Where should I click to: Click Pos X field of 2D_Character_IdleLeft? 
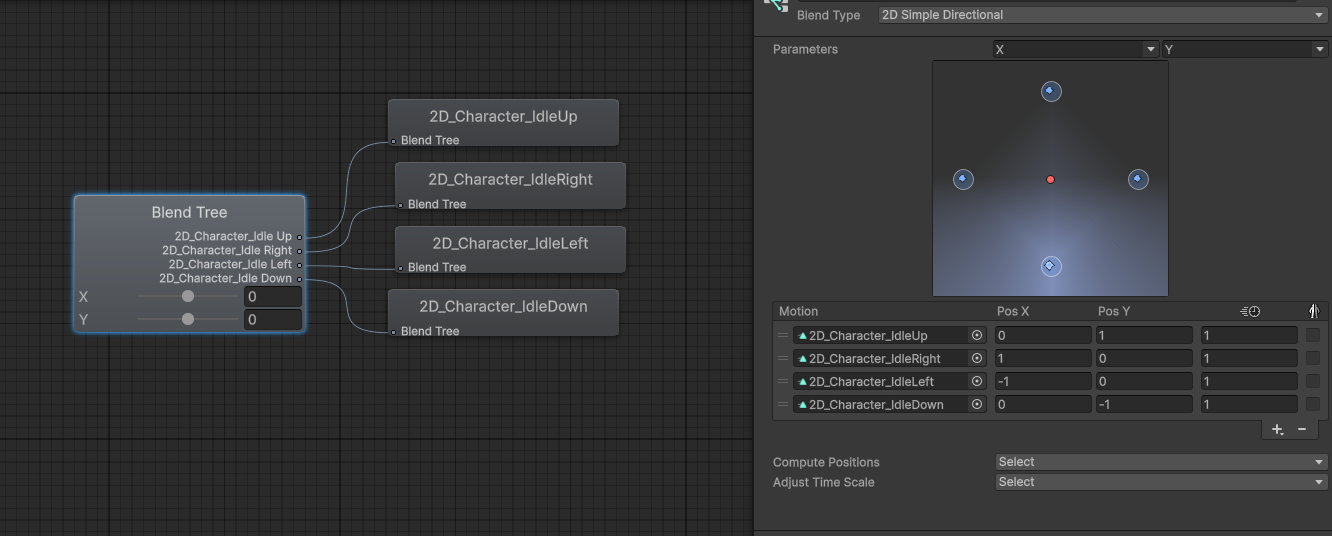coord(1042,382)
